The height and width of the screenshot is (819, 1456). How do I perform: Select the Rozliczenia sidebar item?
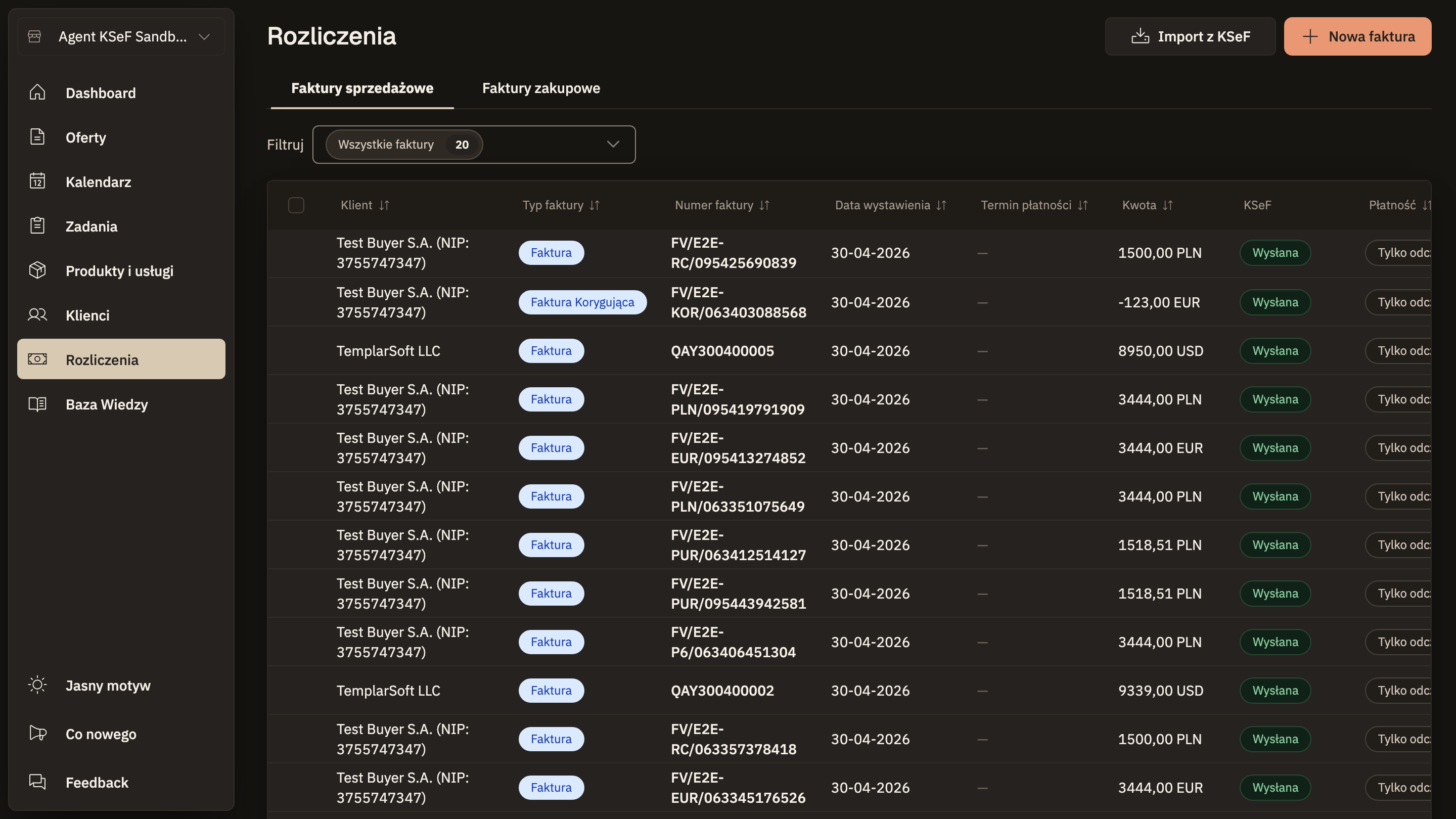point(121,359)
